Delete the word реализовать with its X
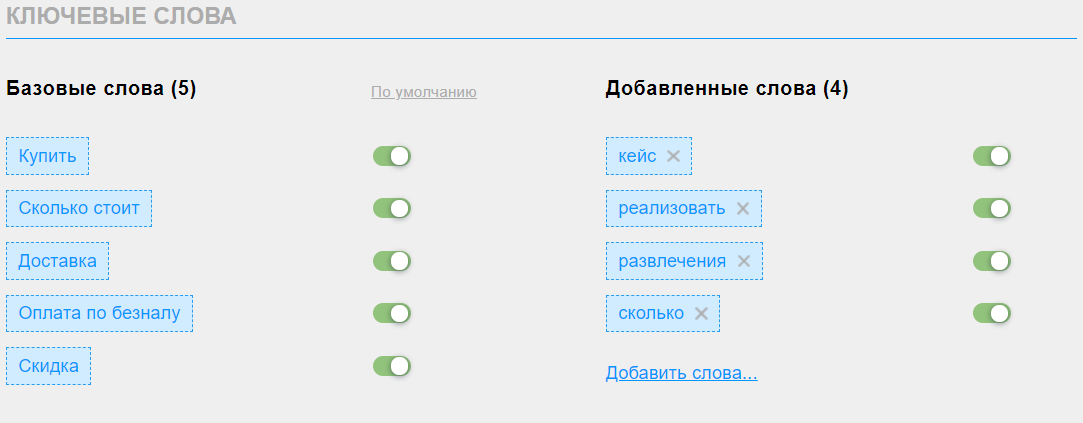The height and width of the screenshot is (423, 1083). click(742, 209)
